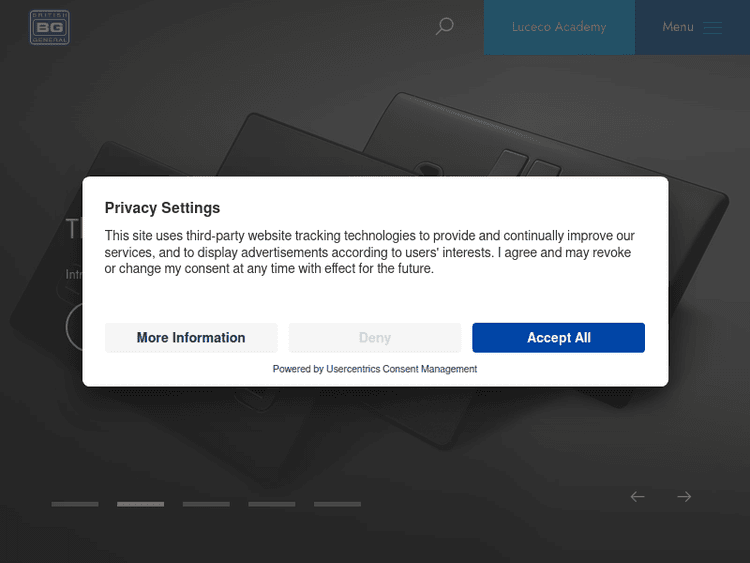The width and height of the screenshot is (750, 563).
Task: Click the privacy consent description paragraph
Action: point(370,252)
